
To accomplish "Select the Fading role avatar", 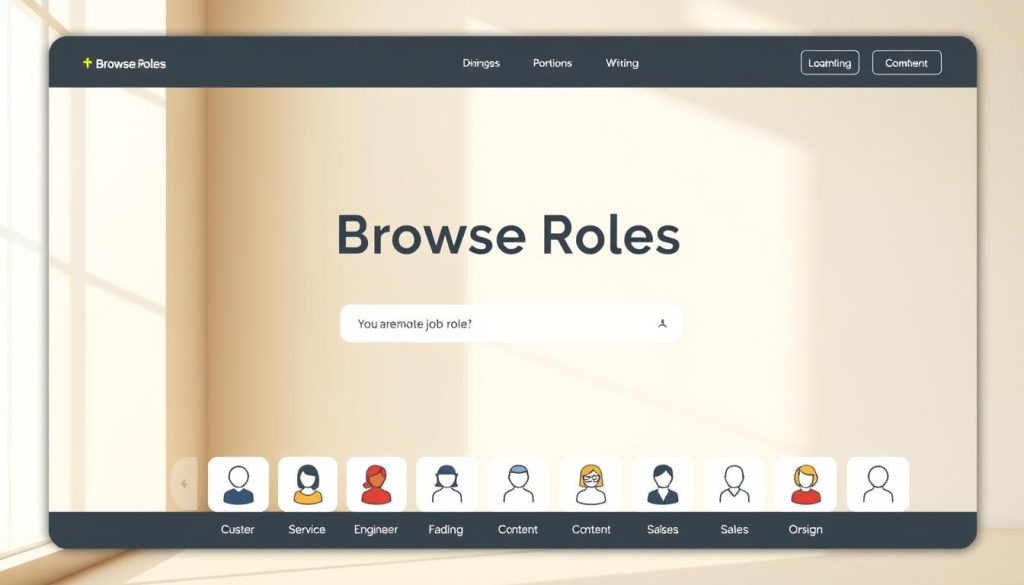I will (x=446, y=485).
